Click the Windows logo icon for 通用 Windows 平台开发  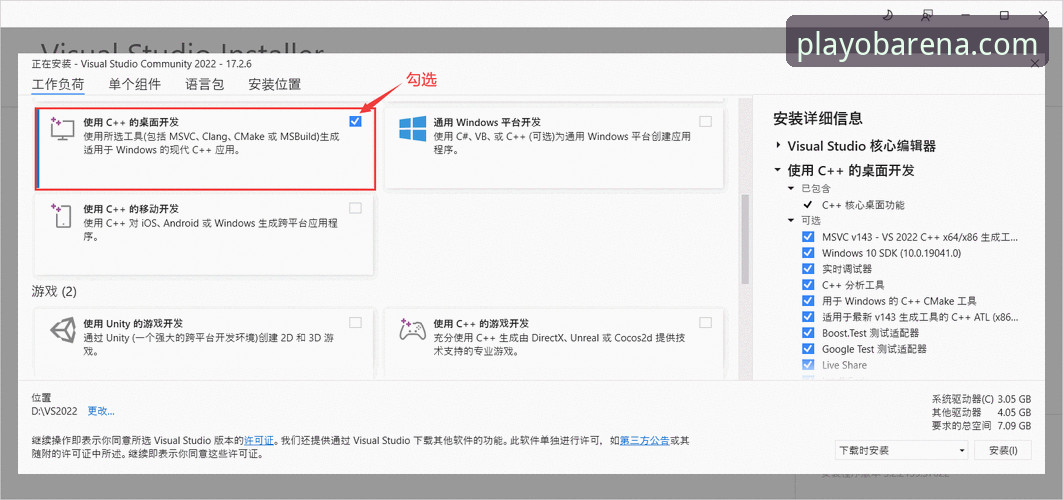412,129
